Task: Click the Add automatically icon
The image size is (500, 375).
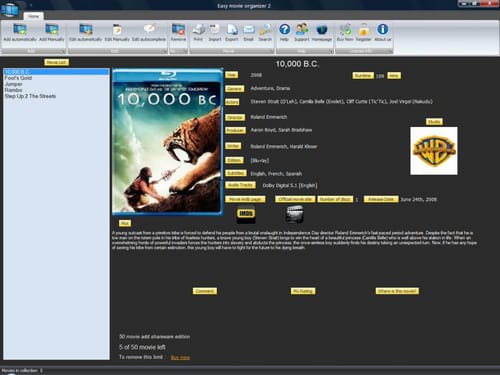Action: (x=20, y=30)
